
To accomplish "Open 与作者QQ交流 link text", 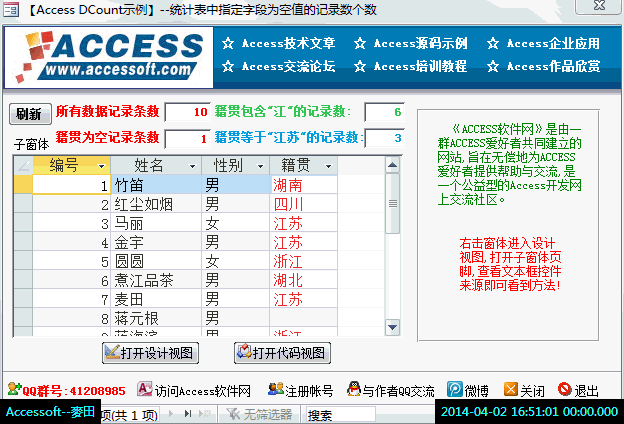I will [398, 391].
